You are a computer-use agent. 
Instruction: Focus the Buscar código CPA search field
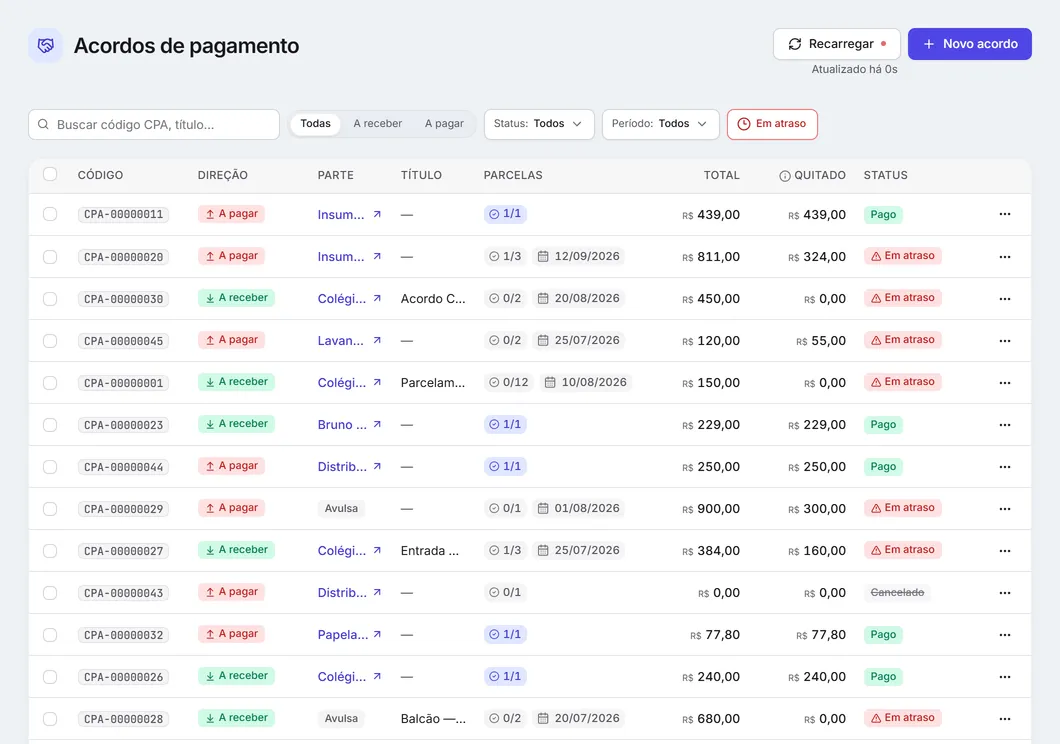[154, 124]
